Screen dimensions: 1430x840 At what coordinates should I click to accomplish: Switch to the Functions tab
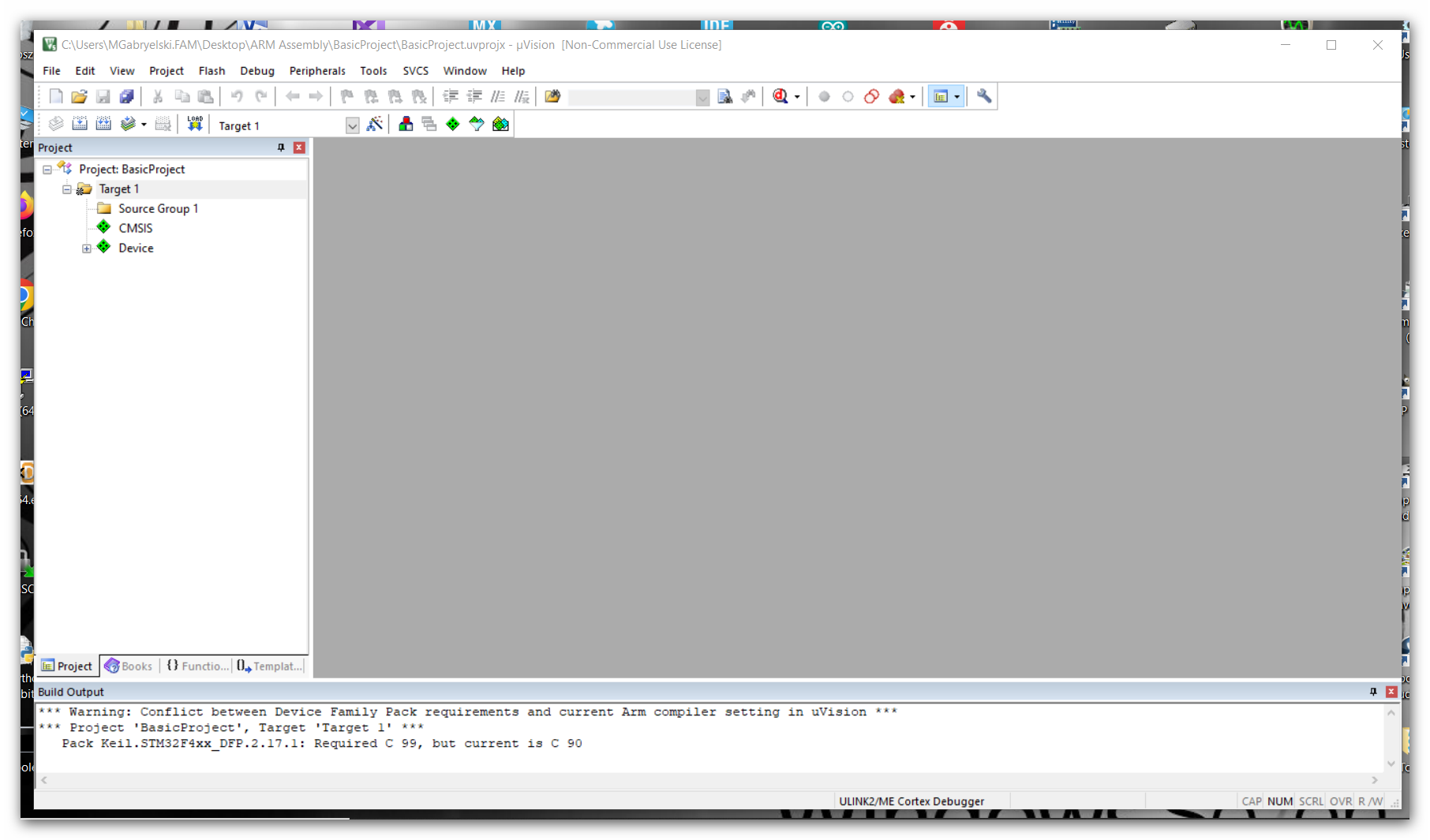197,666
